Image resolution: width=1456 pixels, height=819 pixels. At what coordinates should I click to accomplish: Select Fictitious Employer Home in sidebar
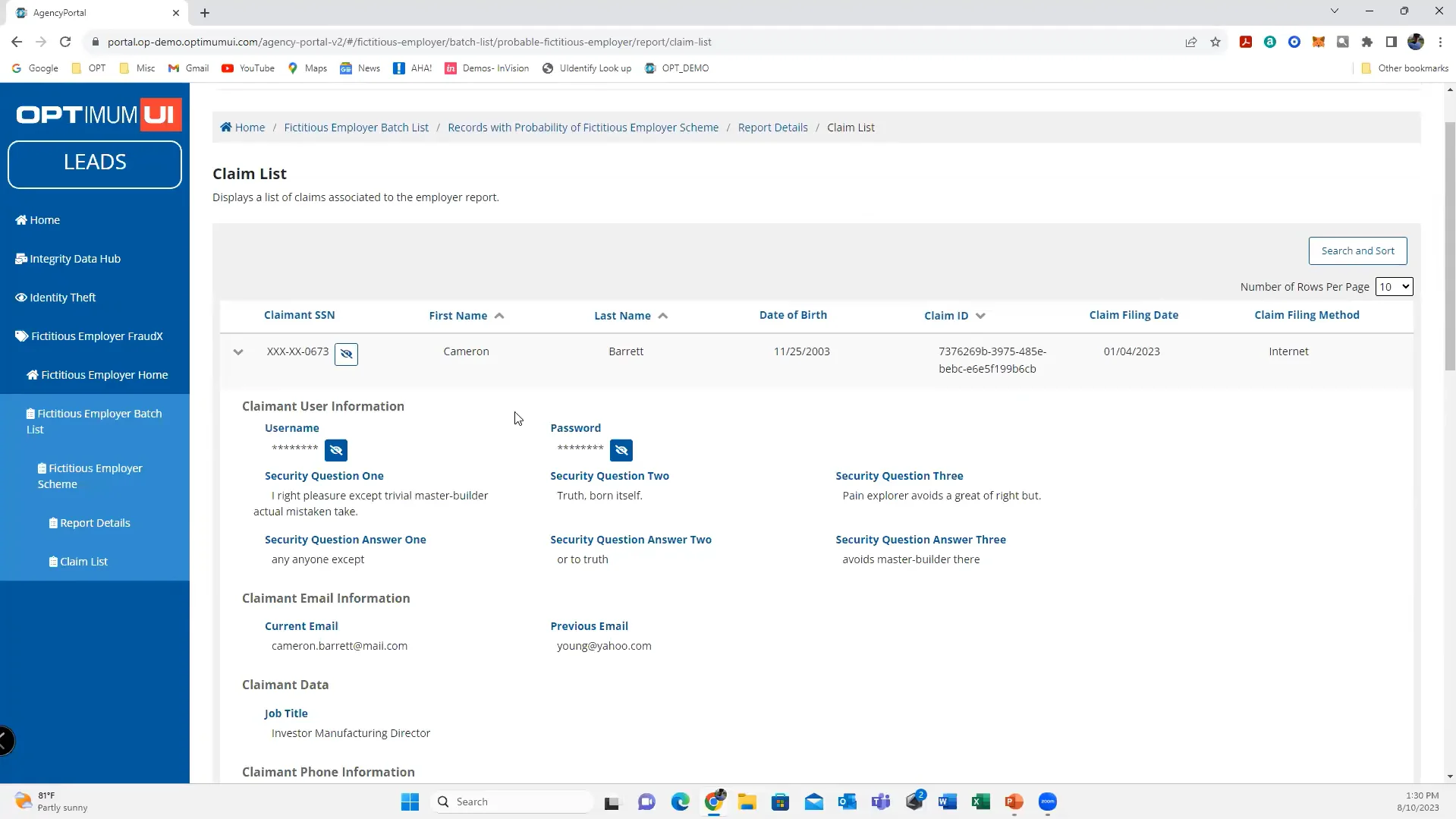click(97, 375)
